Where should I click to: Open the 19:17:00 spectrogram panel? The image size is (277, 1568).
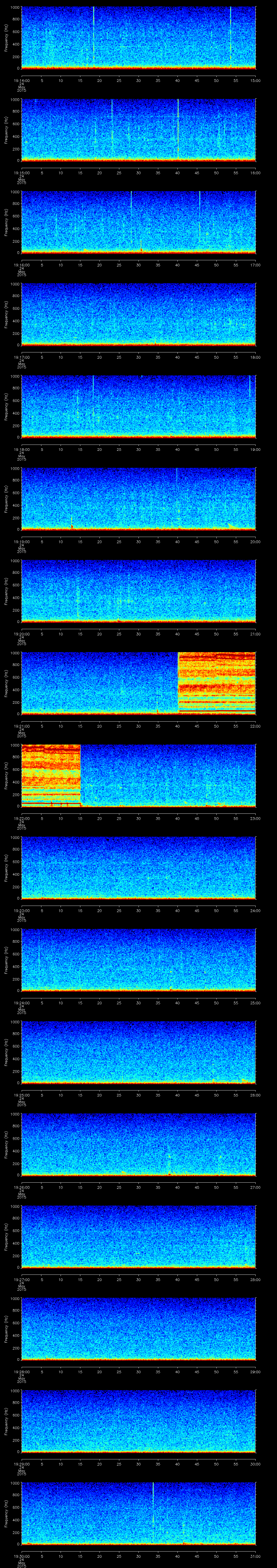[x=138, y=314]
